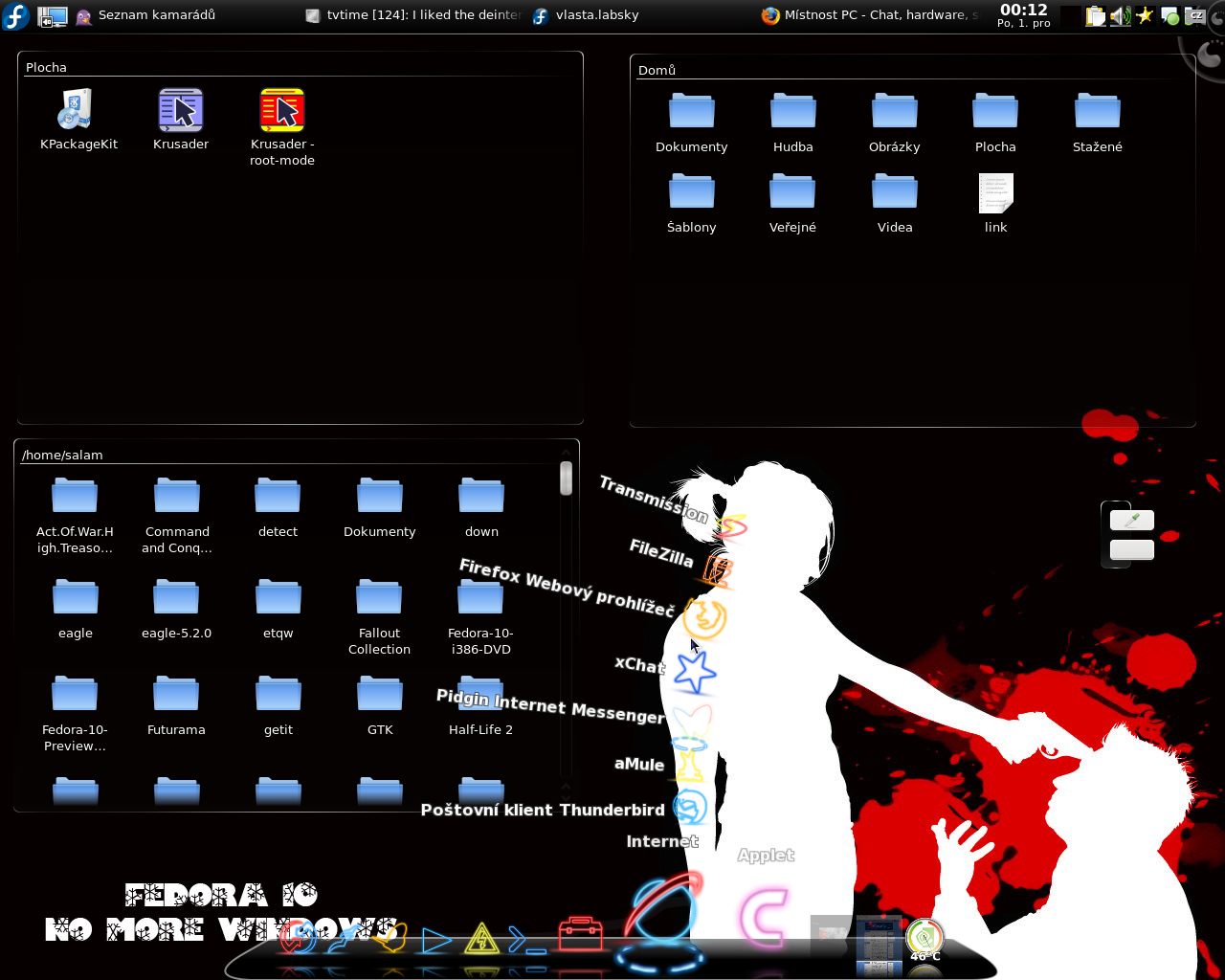Open the Fedora application launcher menu
This screenshot has height=980, width=1225.
(15, 15)
